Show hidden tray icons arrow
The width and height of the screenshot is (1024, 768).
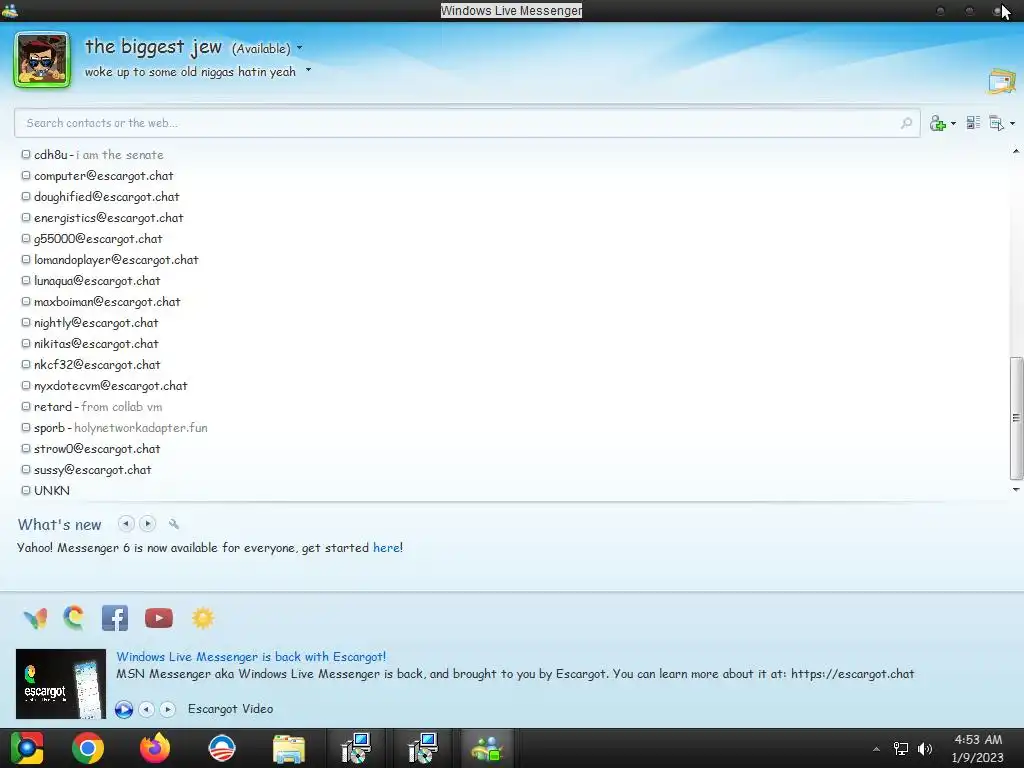(876, 749)
